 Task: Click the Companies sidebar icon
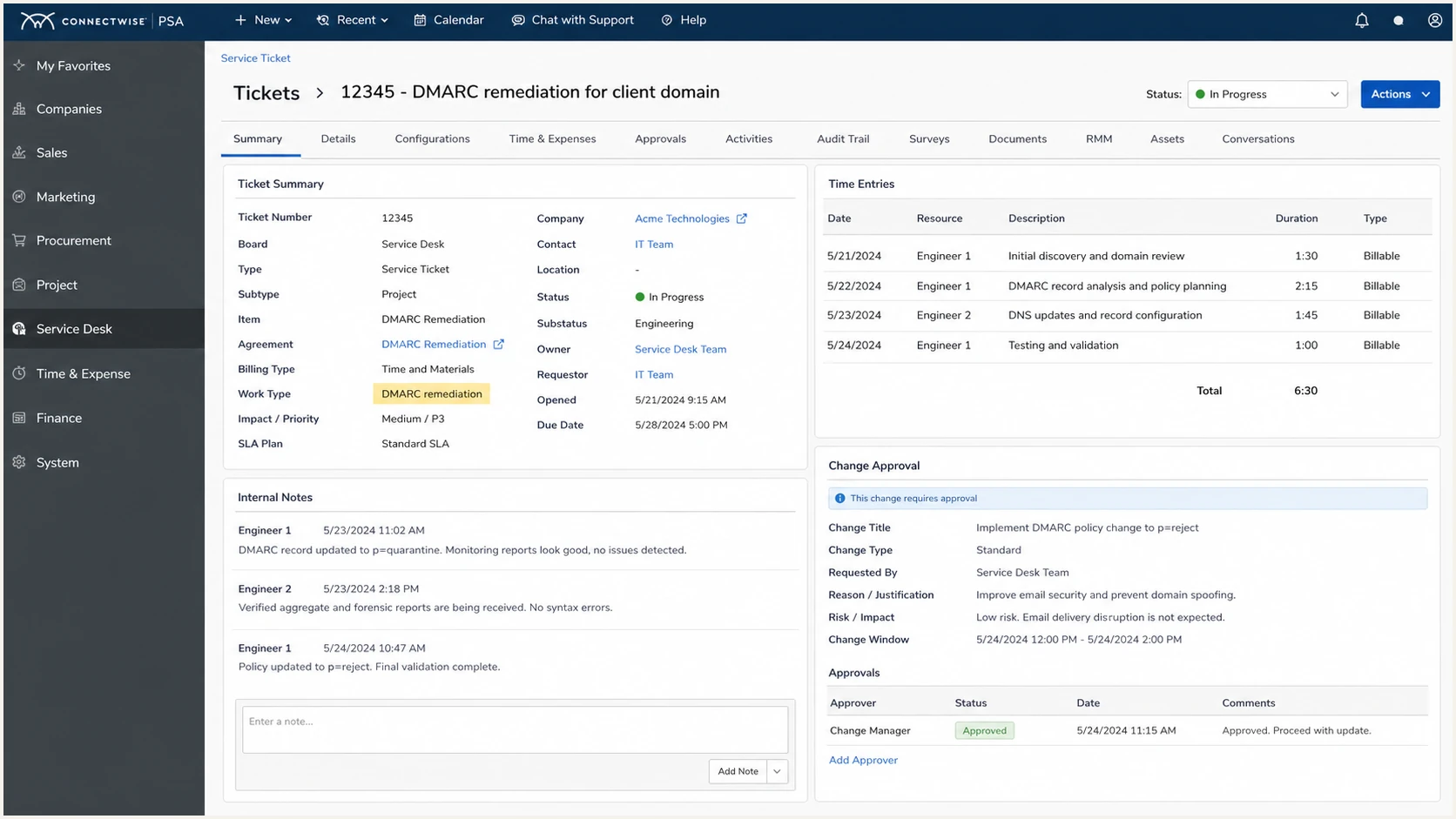pyautogui.click(x=19, y=109)
